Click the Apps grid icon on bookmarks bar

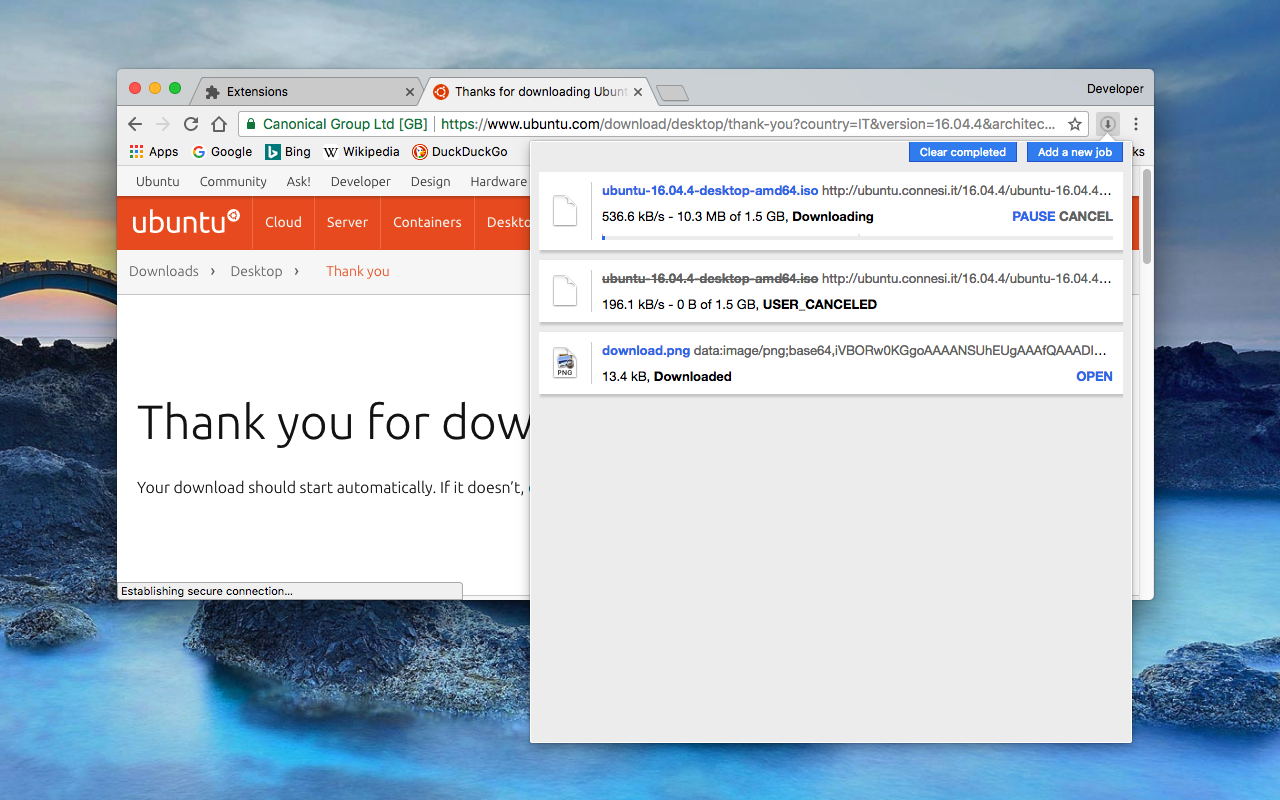click(x=137, y=151)
